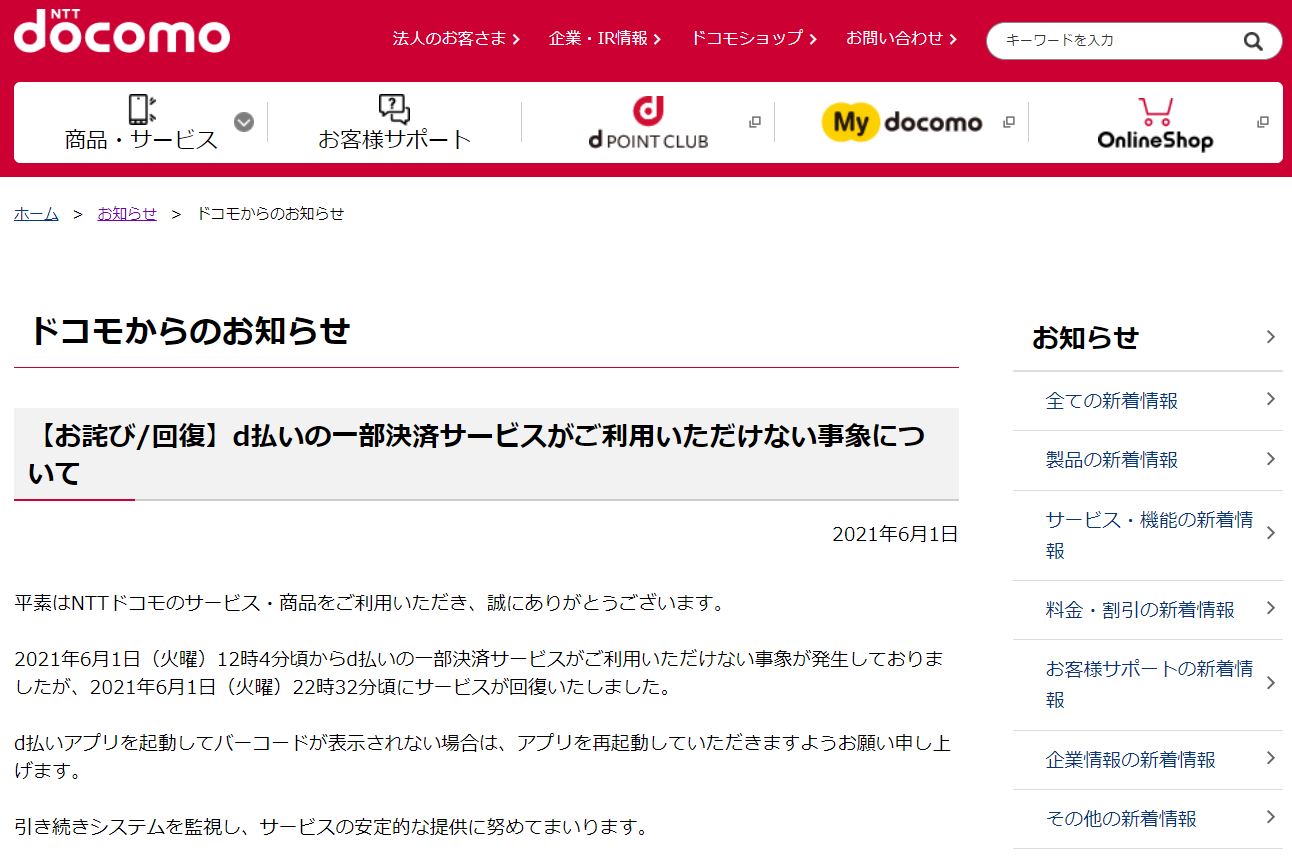Click the smartphone icon above 商品・サービス
Image resolution: width=1292 pixels, height=858 pixels.
(141, 109)
